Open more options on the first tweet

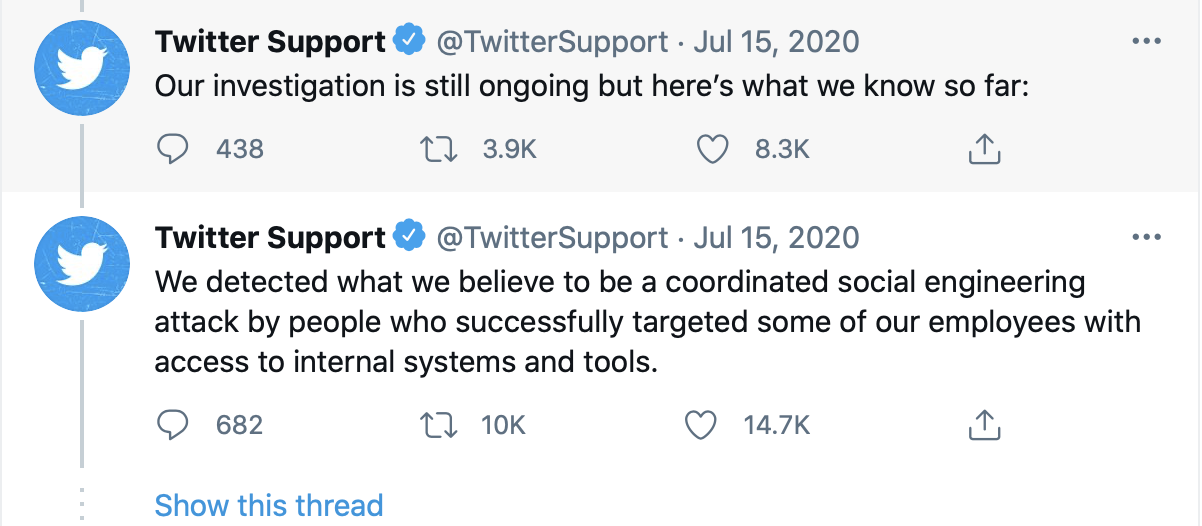tap(1144, 42)
